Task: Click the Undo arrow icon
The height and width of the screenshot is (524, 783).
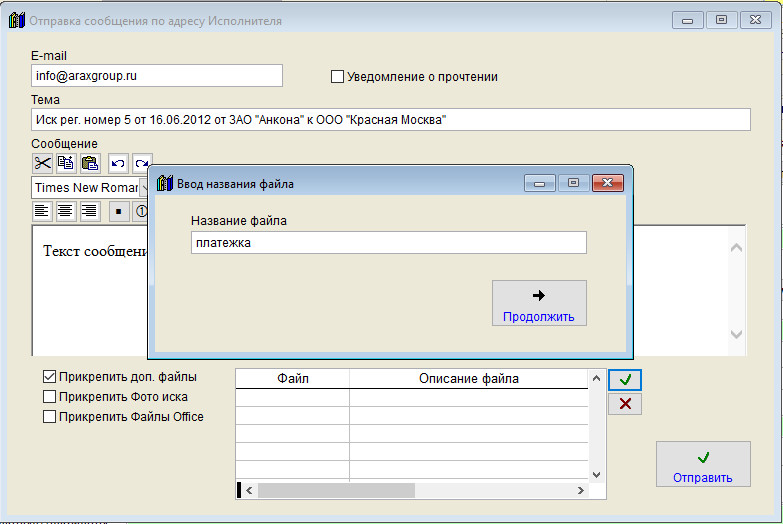Action: pyautogui.click(x=118, y=163)
